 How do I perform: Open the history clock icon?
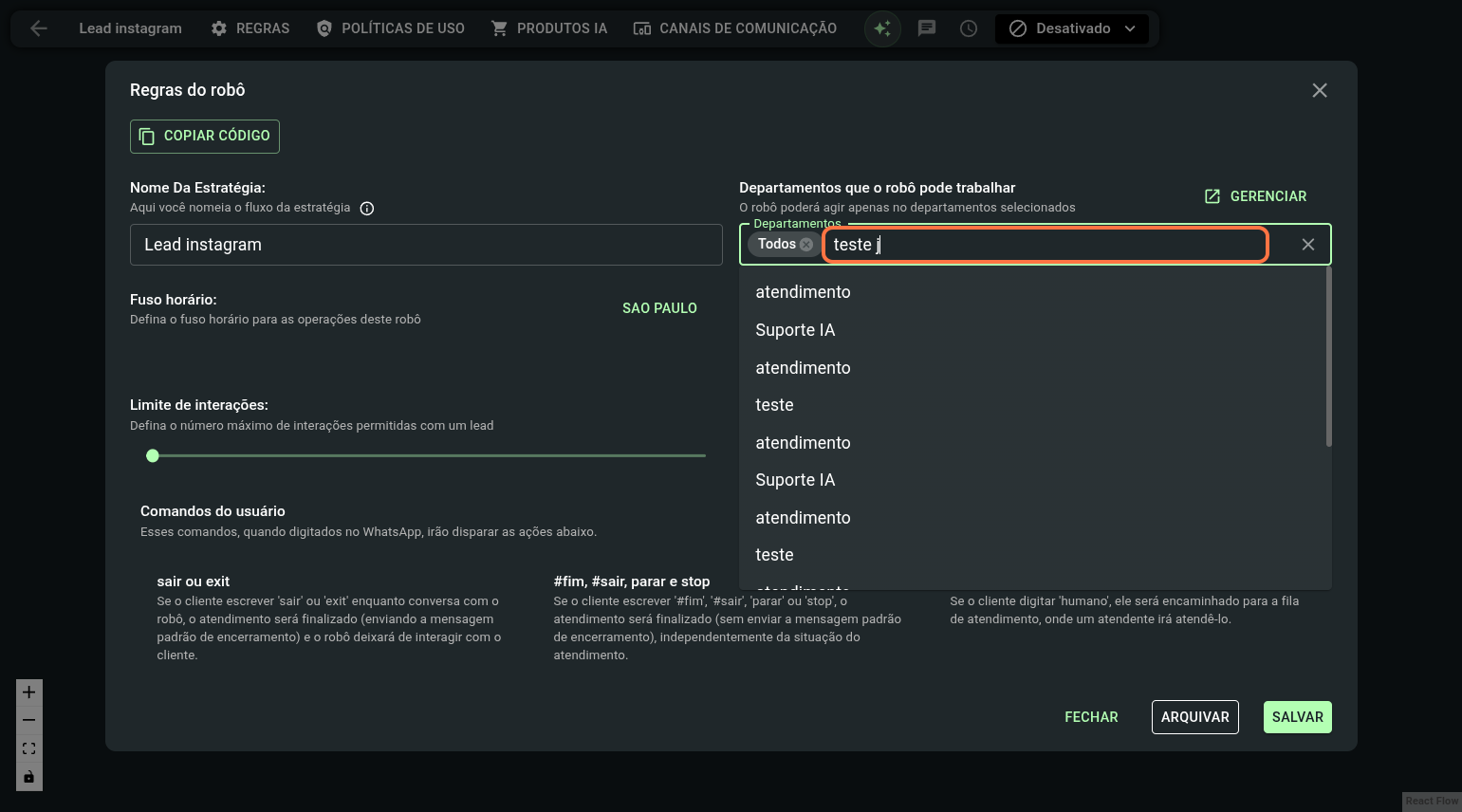point(969,28)
